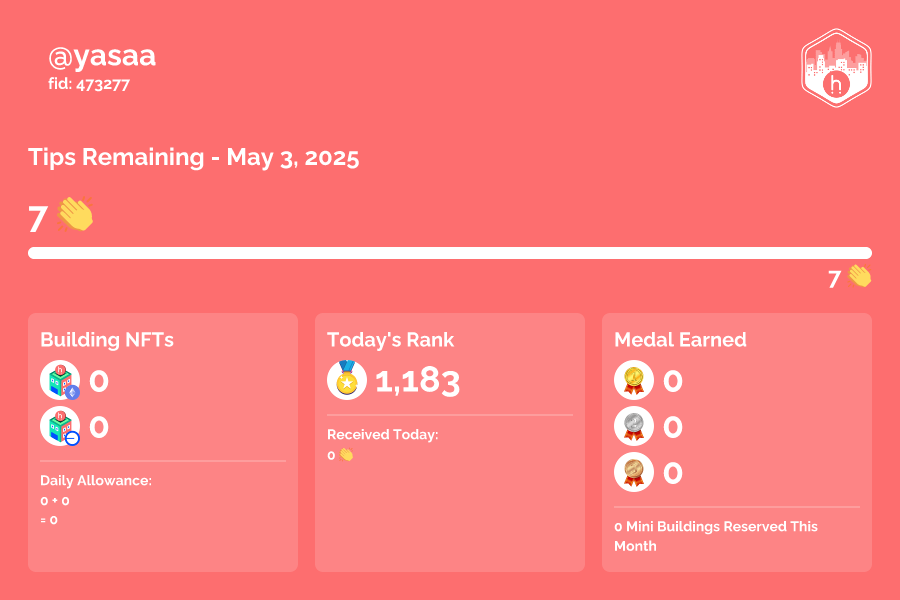Click the Daily Allowance label
This screenshot has width=900, height=600.
96,481
